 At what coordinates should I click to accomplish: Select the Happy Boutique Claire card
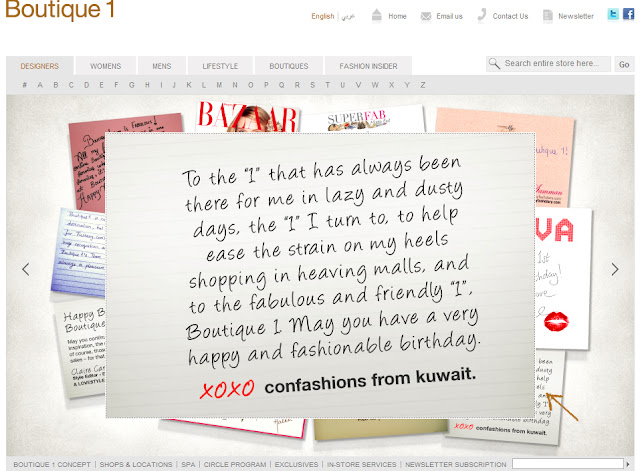81,350
